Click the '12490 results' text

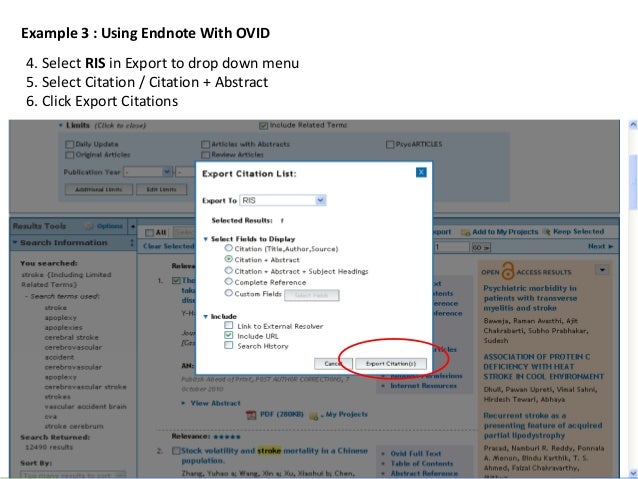point(49,447)
